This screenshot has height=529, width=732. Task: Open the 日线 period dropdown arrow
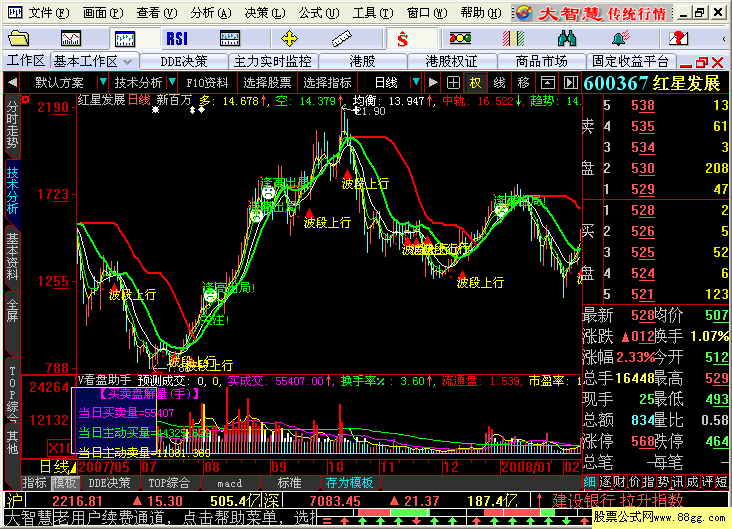click(415, 83)
